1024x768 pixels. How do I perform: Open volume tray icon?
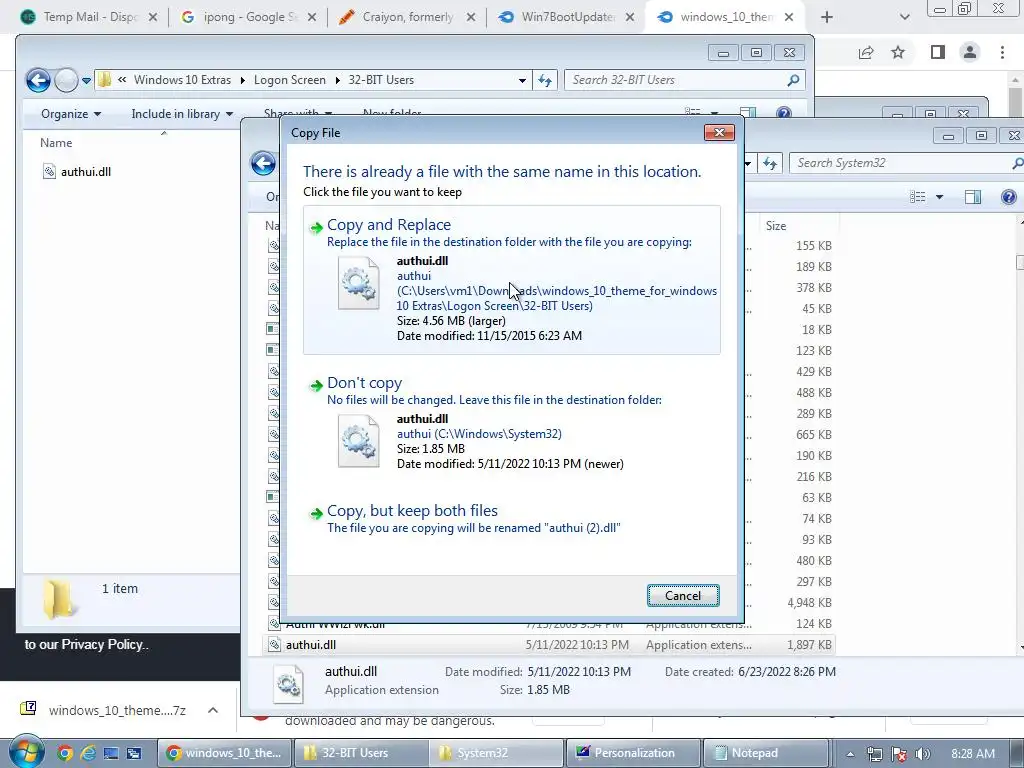pyautogui.click(x=923, y=754)
